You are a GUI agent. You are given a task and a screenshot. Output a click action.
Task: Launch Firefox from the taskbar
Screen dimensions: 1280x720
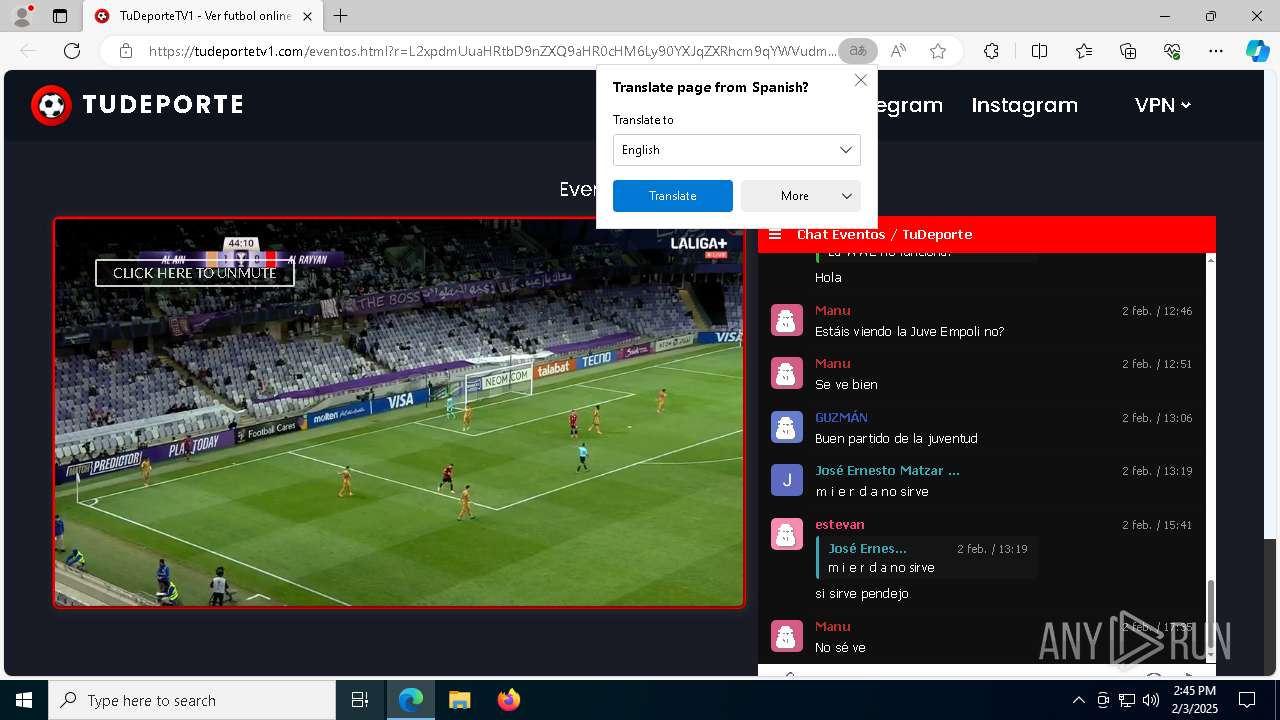click(x=508, y=700)
